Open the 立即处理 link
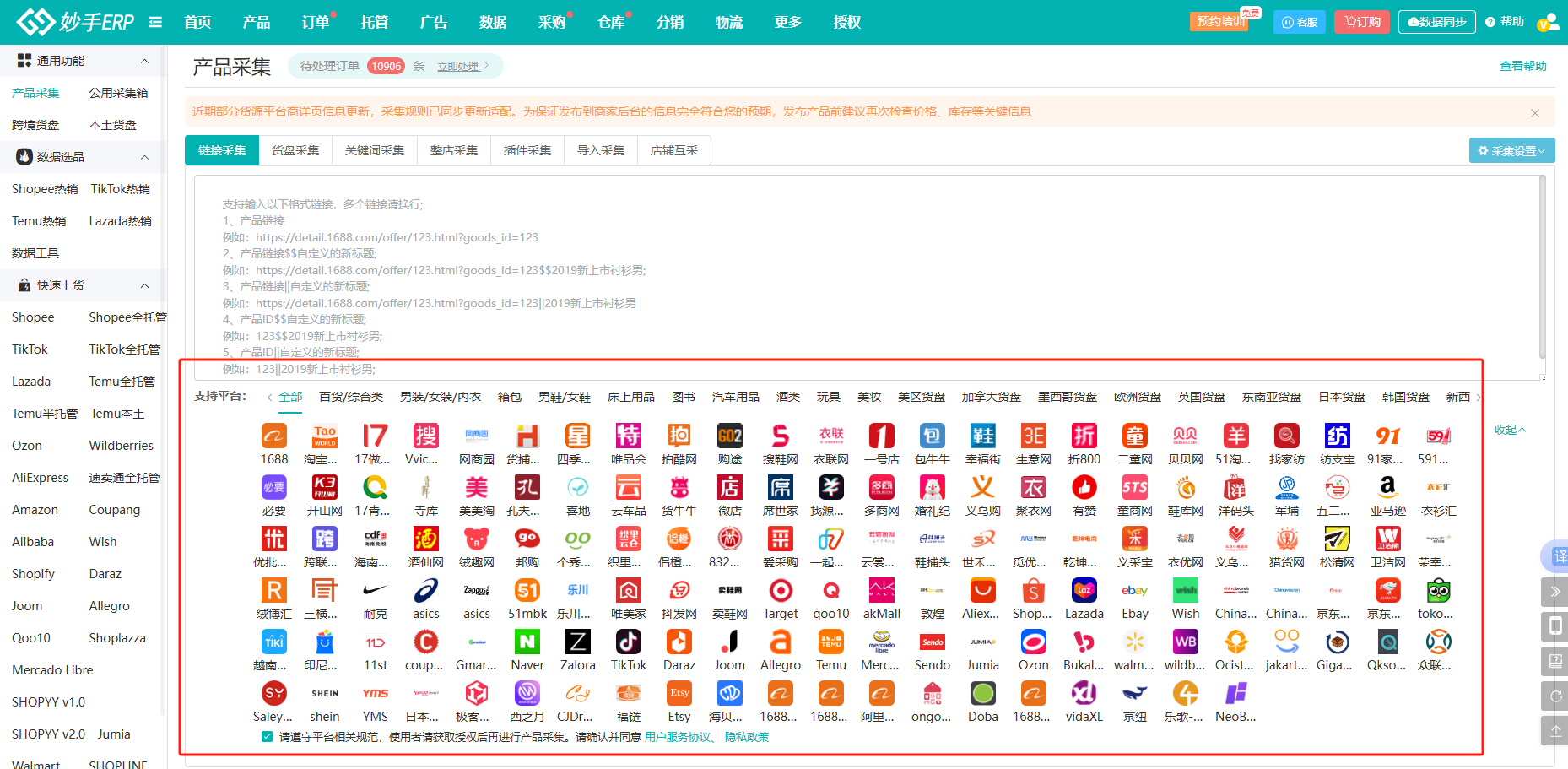 [462, 66]
